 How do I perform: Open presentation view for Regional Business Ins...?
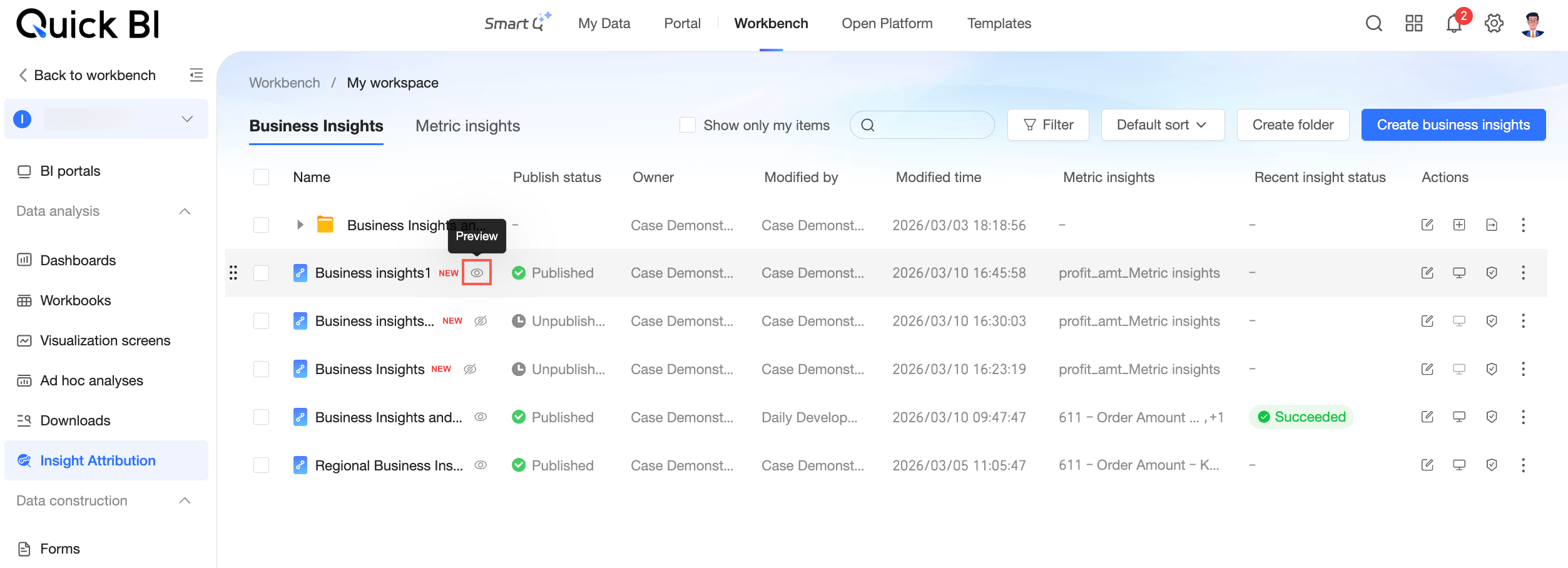(1459, 465)
